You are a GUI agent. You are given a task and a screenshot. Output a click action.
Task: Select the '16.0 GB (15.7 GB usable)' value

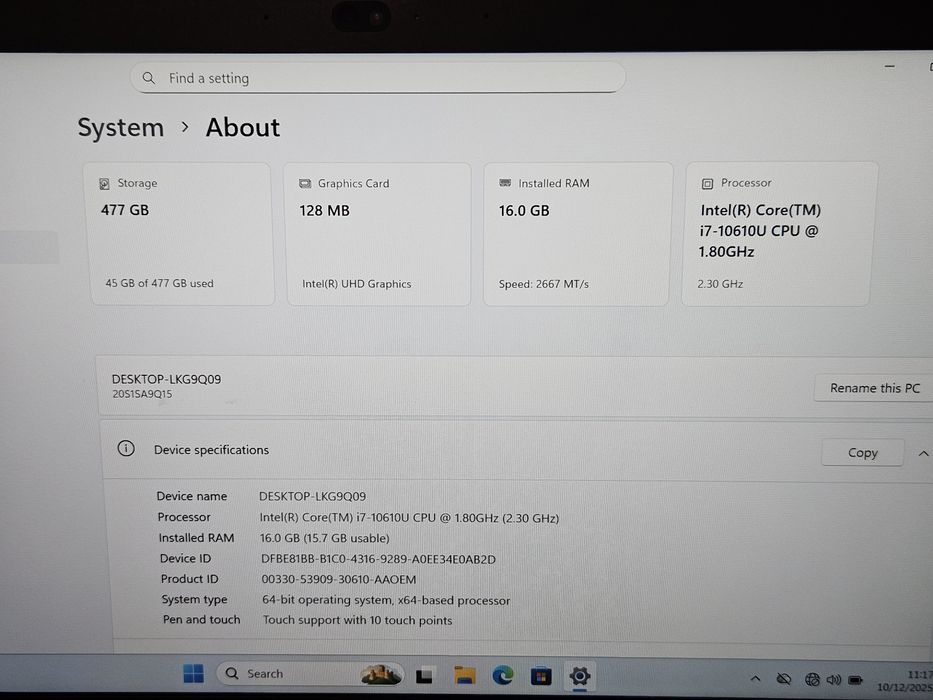324,538
